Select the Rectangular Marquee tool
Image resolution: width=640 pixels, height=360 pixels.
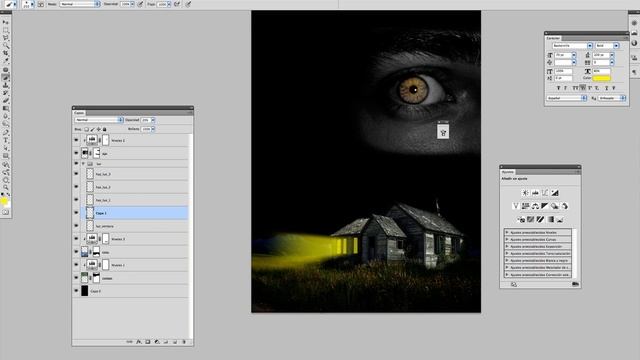(6, 30)
